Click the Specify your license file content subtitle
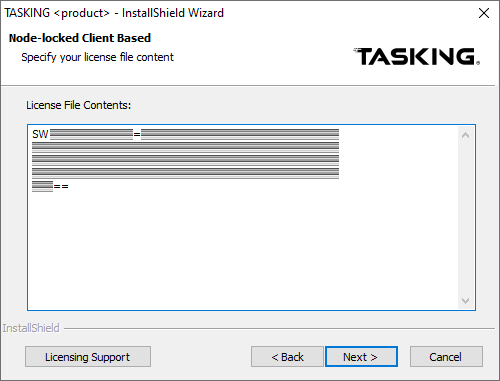This screenshot has height=381, width=500. (97, 57)
